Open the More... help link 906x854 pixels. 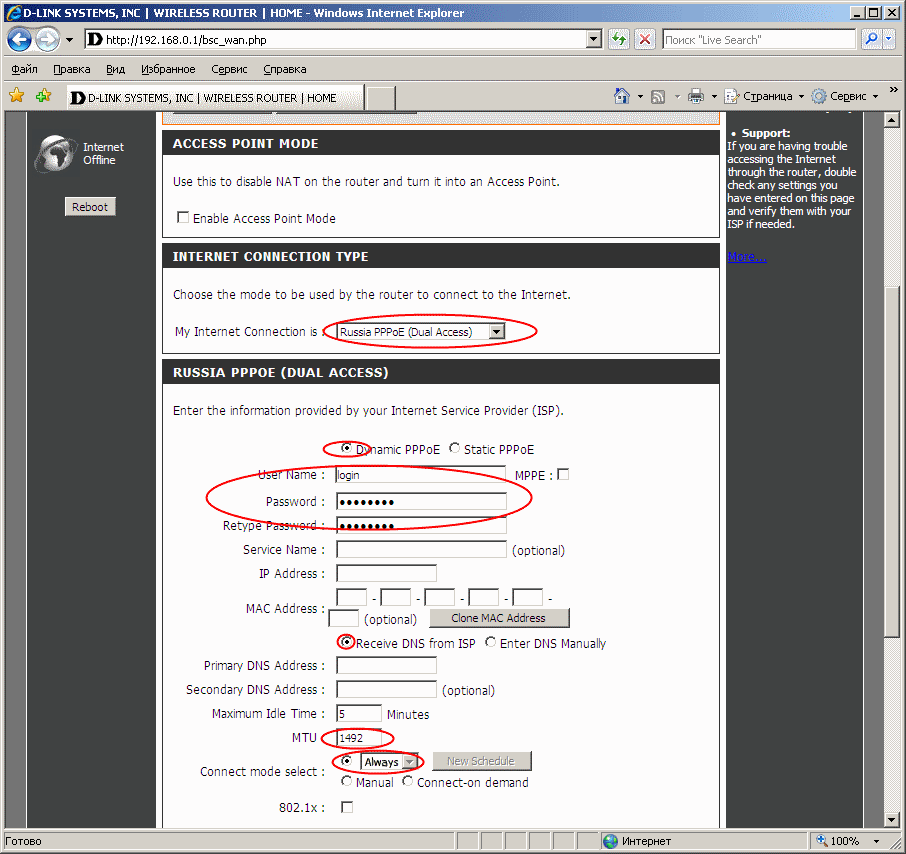tap(747, 257)
